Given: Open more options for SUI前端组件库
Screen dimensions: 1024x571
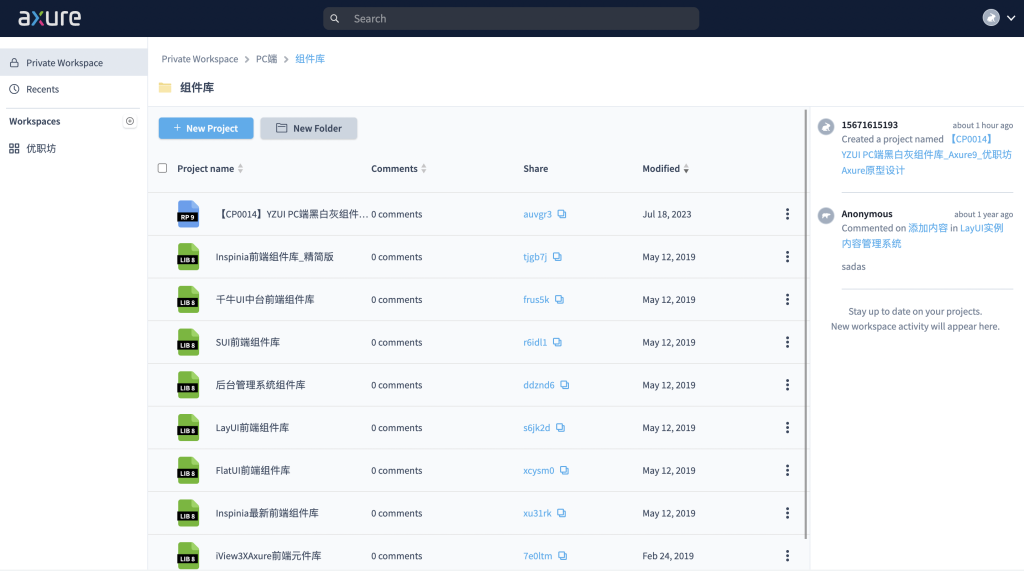Looking at the screenshot, I should [x=788, y=342].
